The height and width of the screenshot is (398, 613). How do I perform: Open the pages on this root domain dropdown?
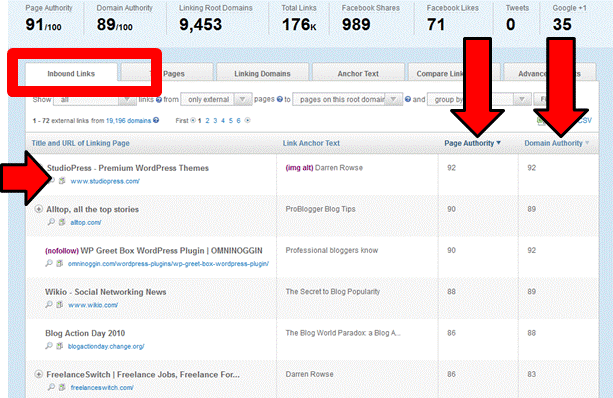[x=347, y=99]
